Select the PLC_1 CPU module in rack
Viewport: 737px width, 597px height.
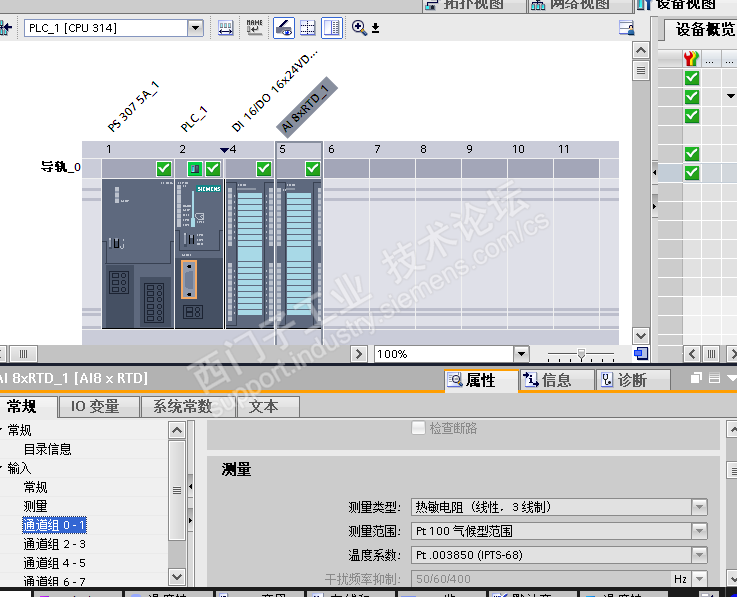coord(199,254)
